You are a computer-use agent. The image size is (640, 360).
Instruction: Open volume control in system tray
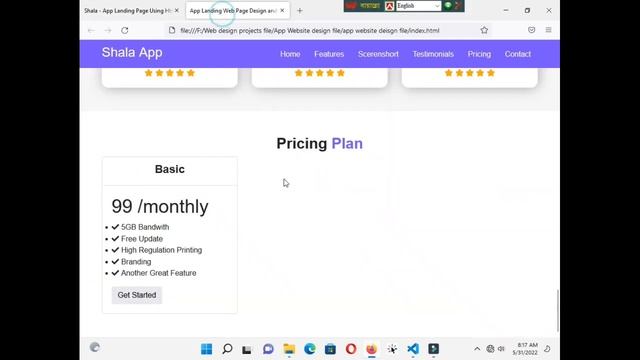click(x=501, y=349)
